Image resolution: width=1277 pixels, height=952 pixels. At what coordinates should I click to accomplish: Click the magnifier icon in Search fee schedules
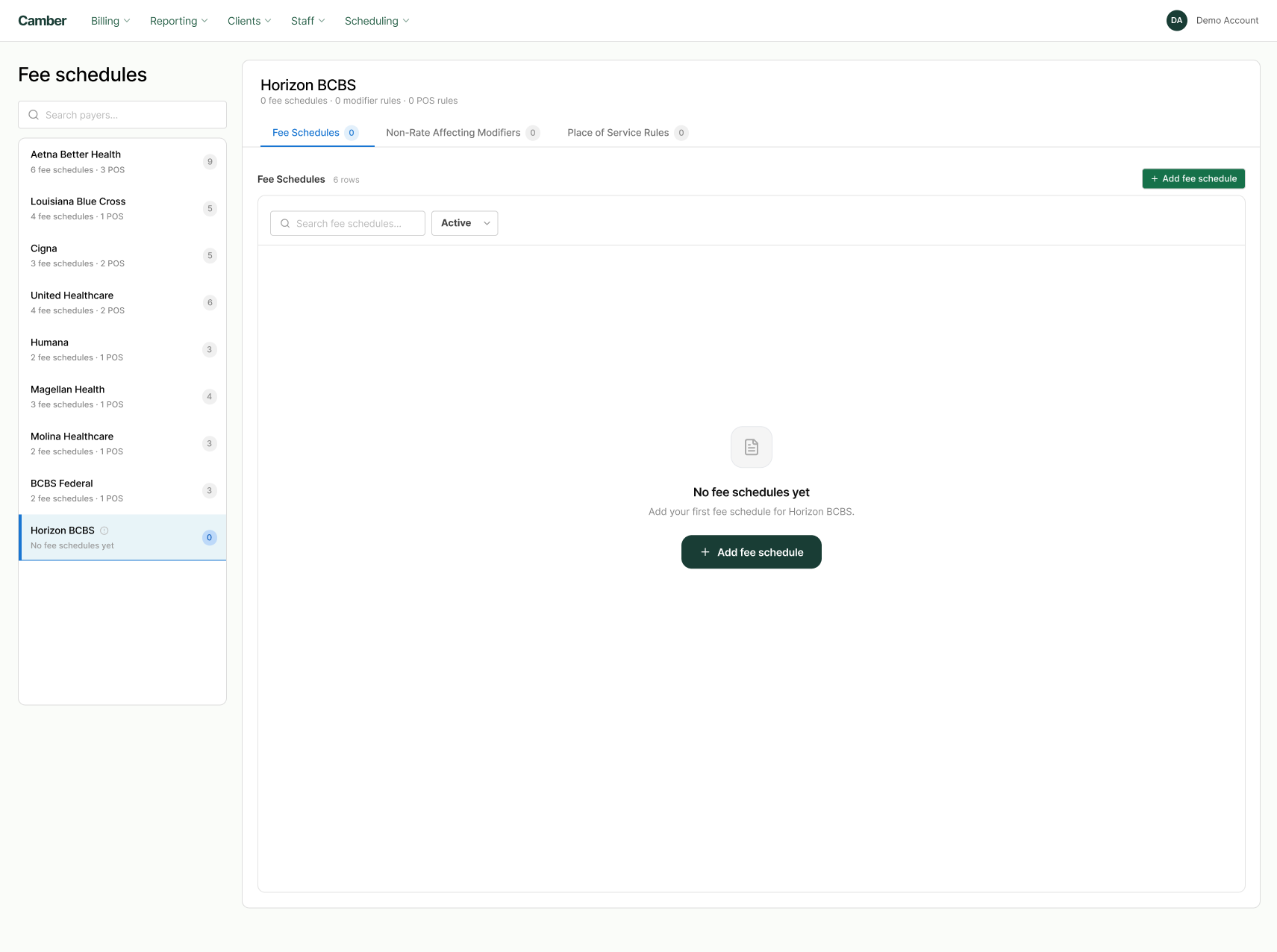[x=285, y=223]
